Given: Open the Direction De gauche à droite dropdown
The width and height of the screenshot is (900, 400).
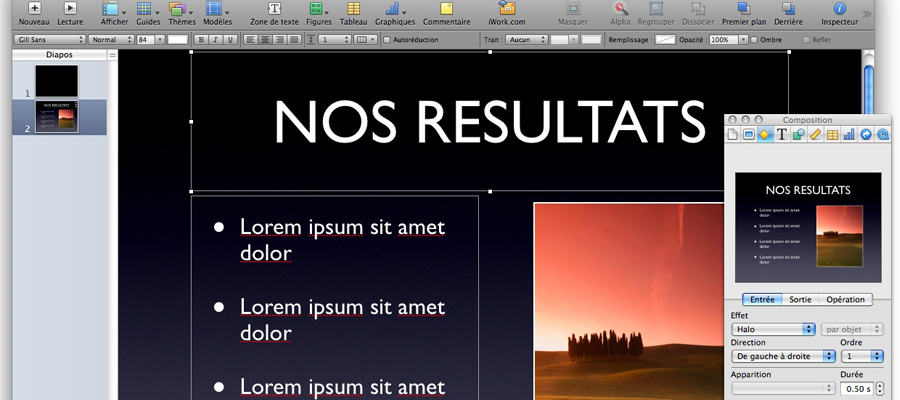Looking at the screenshot, I should pos(783,356).
